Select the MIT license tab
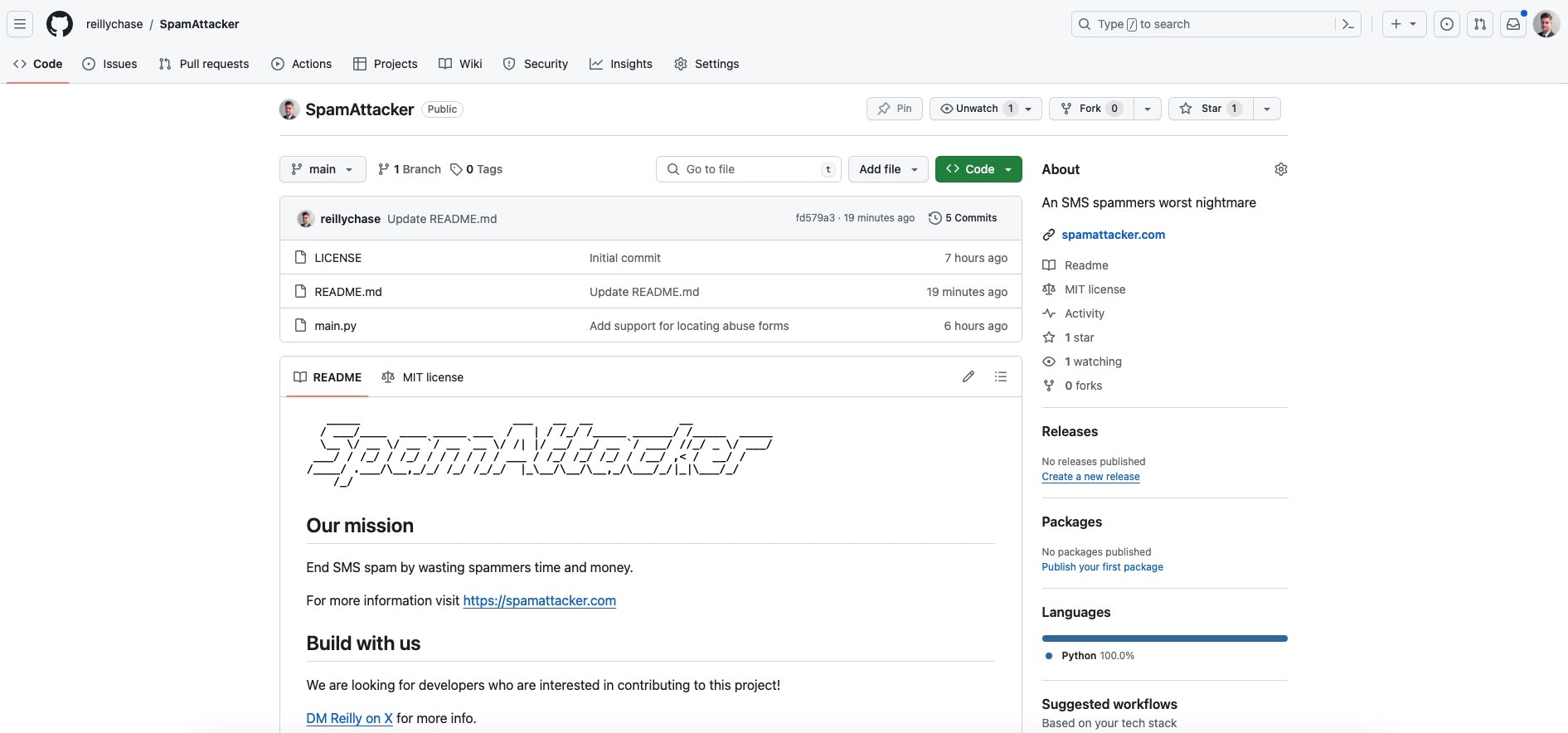Image resolution: width=1568 pixels, height=733 pixels. tap(423, 377)
